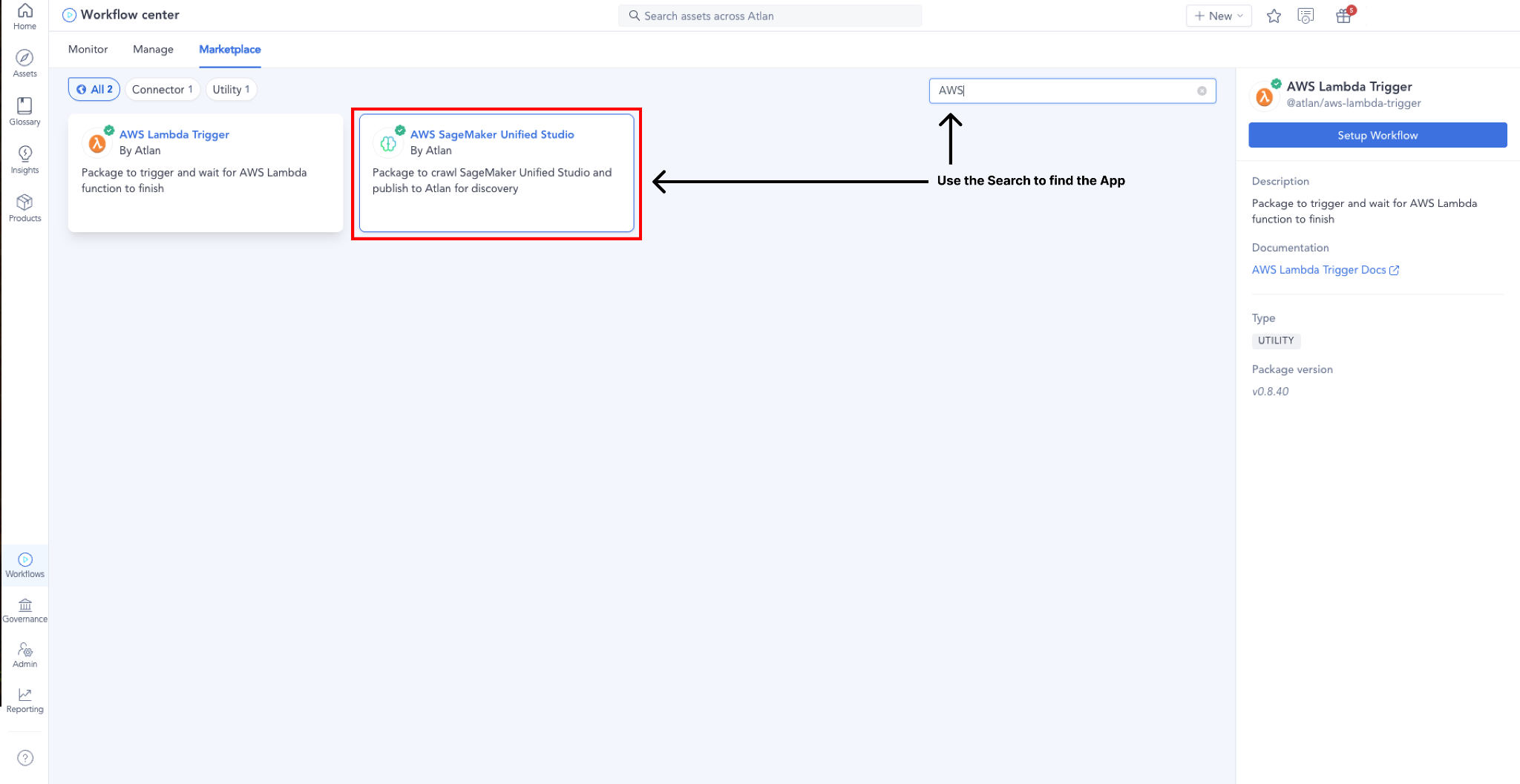Open Reporting from the sidebar
The image size is (1520, 784).
[x=24, y=700]
